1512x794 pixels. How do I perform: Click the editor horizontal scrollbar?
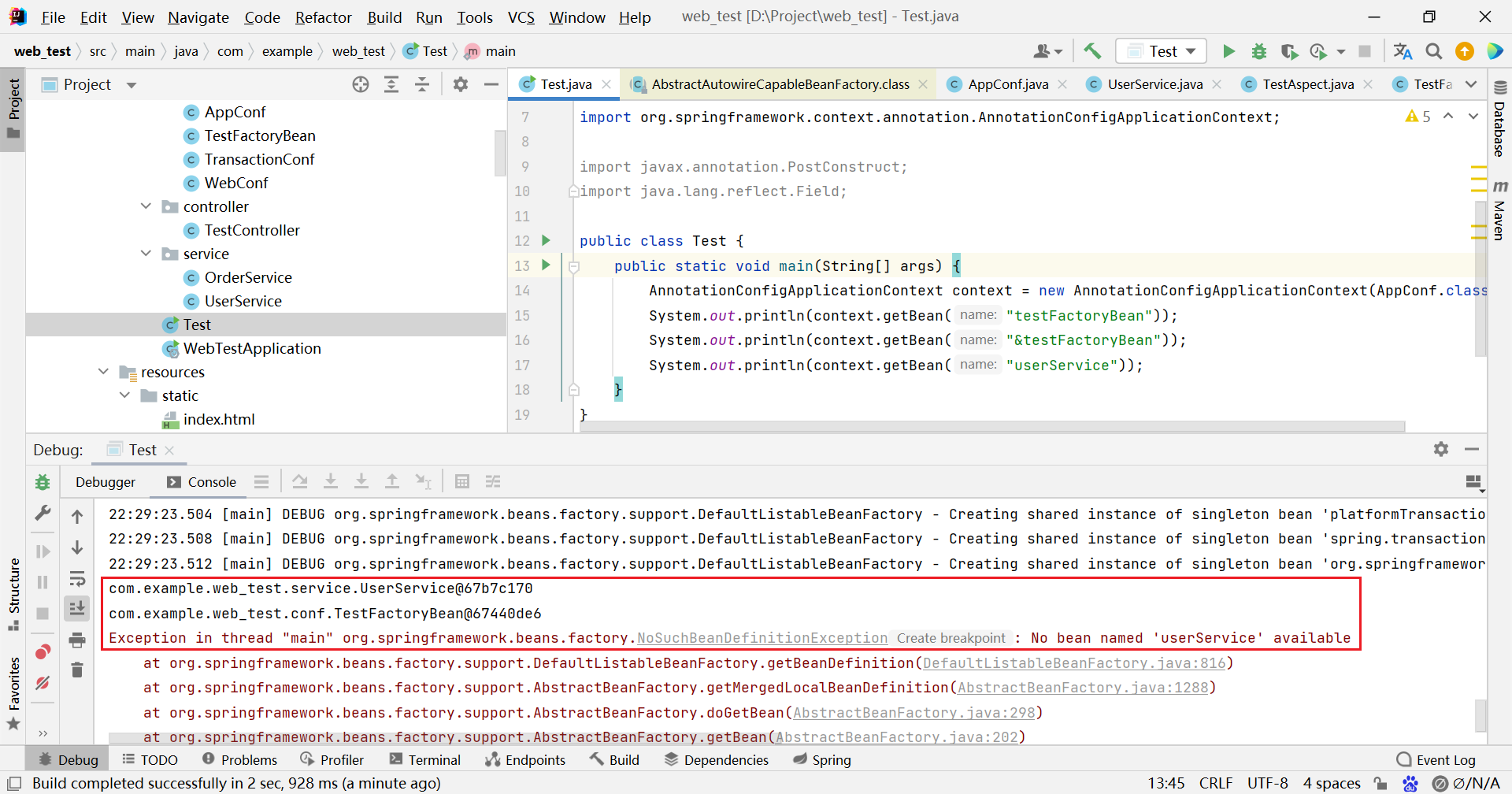pyautogui.click(x=992, y=426)
